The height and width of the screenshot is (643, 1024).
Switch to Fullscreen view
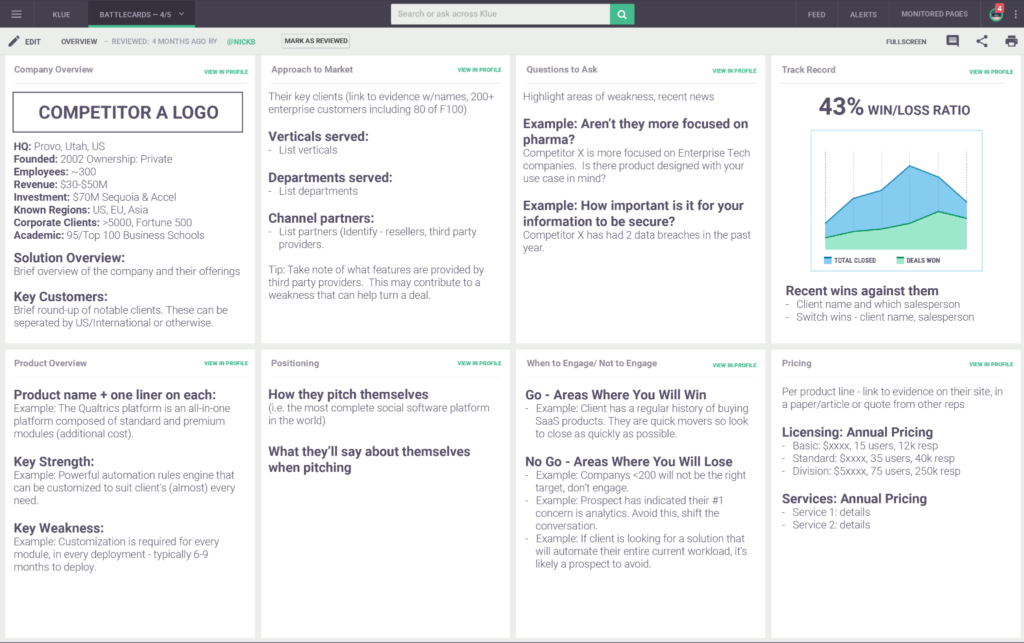coord(906,42)
